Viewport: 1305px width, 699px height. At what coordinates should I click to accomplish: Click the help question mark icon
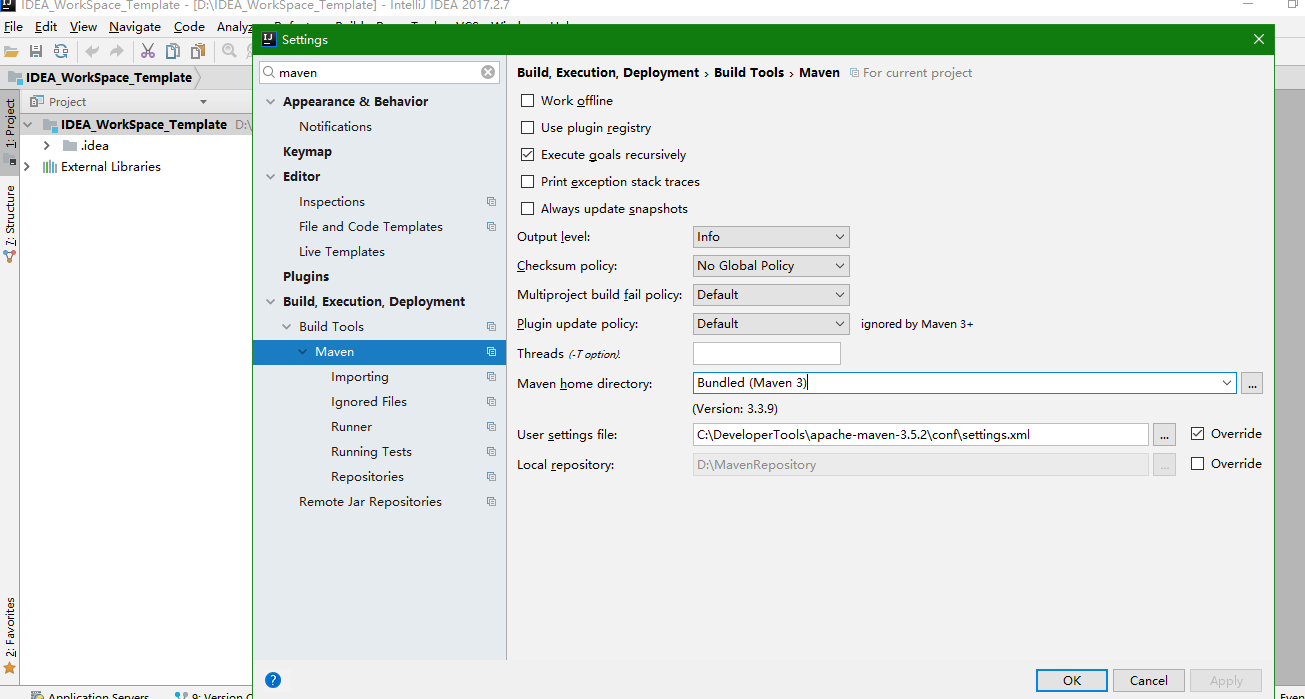point(273,680)
